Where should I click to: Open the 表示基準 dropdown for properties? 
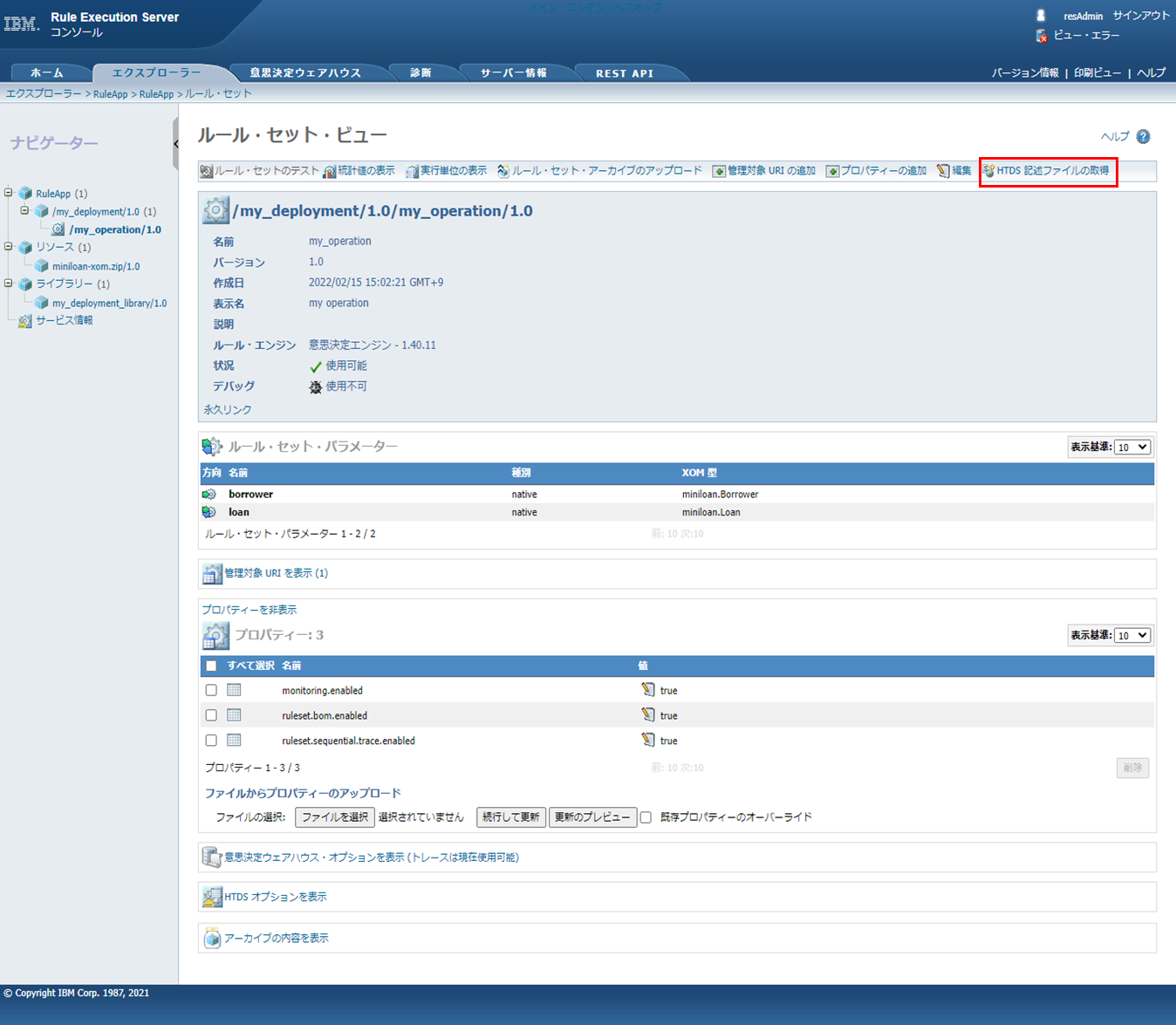(x=1133, y=635)
